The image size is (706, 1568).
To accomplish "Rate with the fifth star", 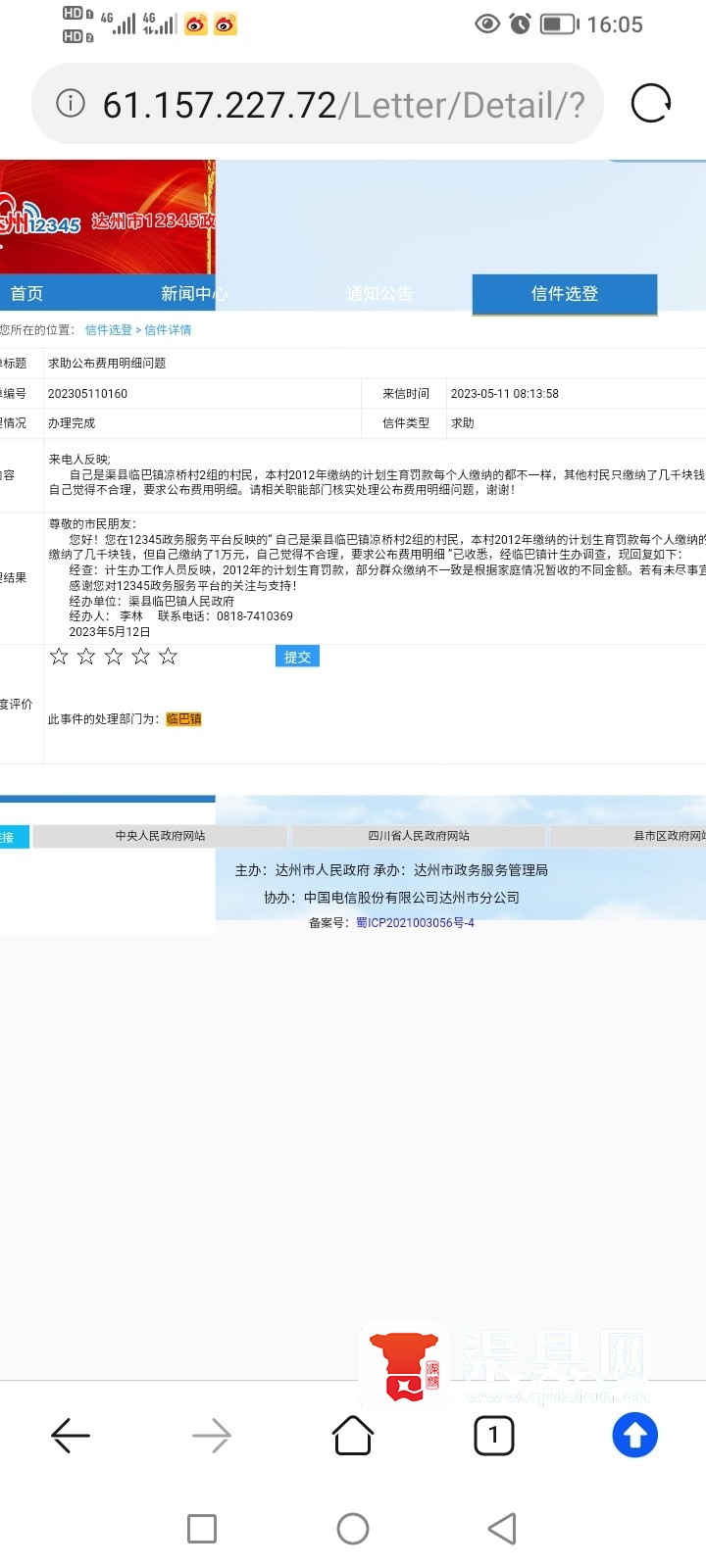I will coord(168,657).
